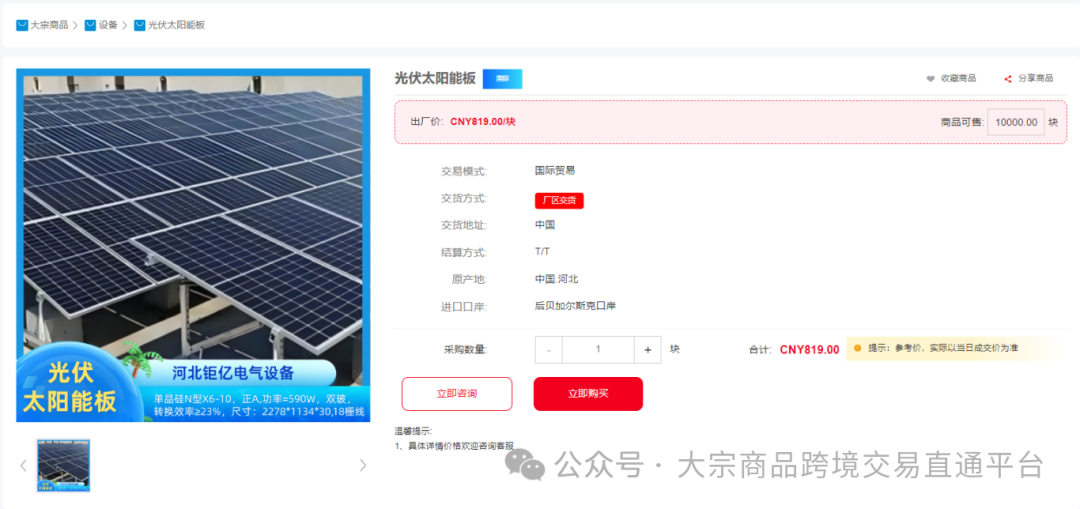The image size is (1080, 509).
Task: Open the 设备 breadcrumb category
Action: pos(108,25)
